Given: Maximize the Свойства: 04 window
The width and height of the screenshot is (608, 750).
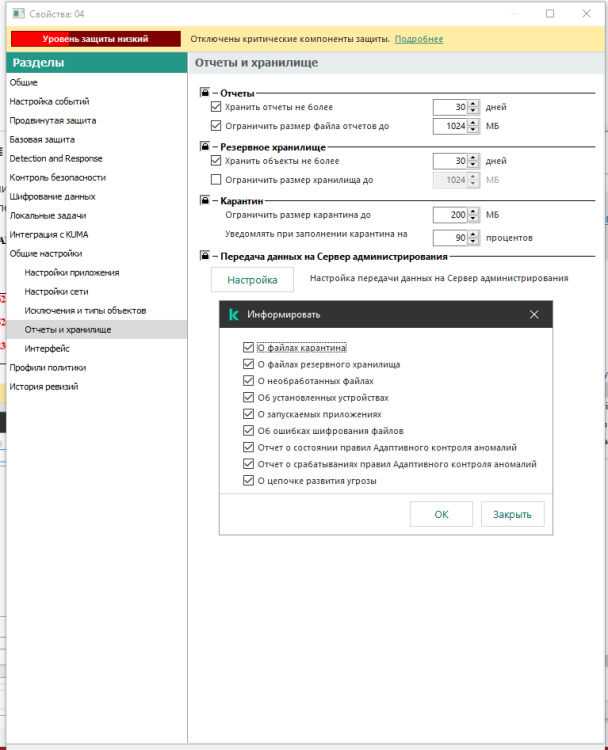Looking at the screenshot, I should 550,13.
